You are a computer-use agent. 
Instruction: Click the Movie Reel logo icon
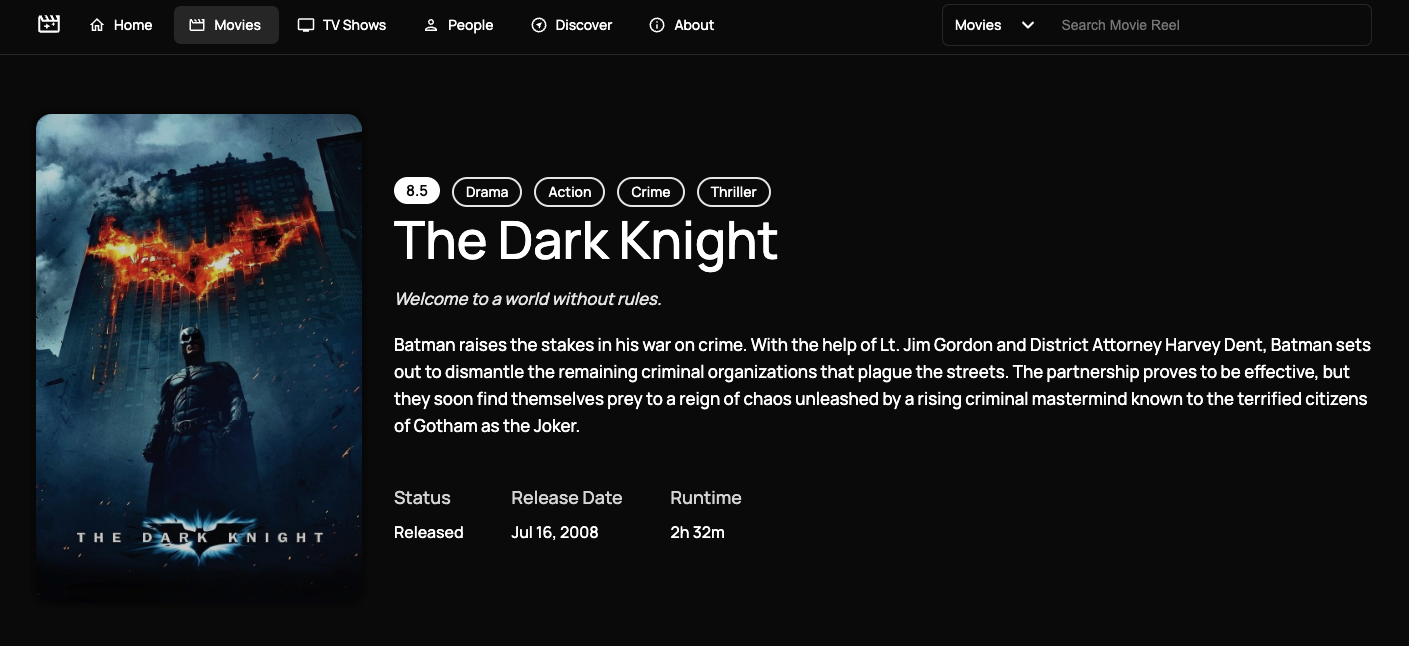(49, 23)
